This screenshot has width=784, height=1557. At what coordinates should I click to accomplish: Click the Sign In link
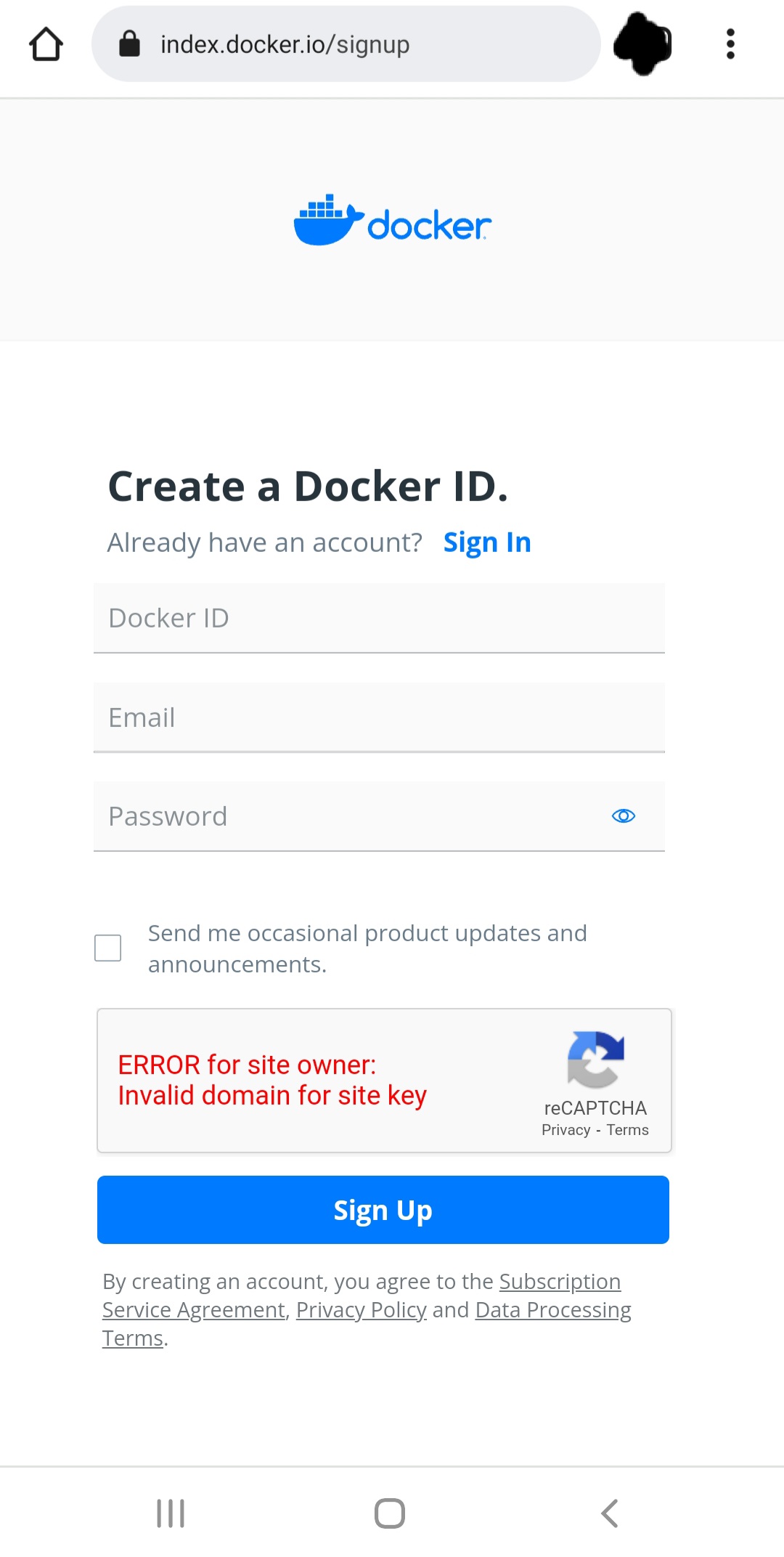(x=486, y=542)
